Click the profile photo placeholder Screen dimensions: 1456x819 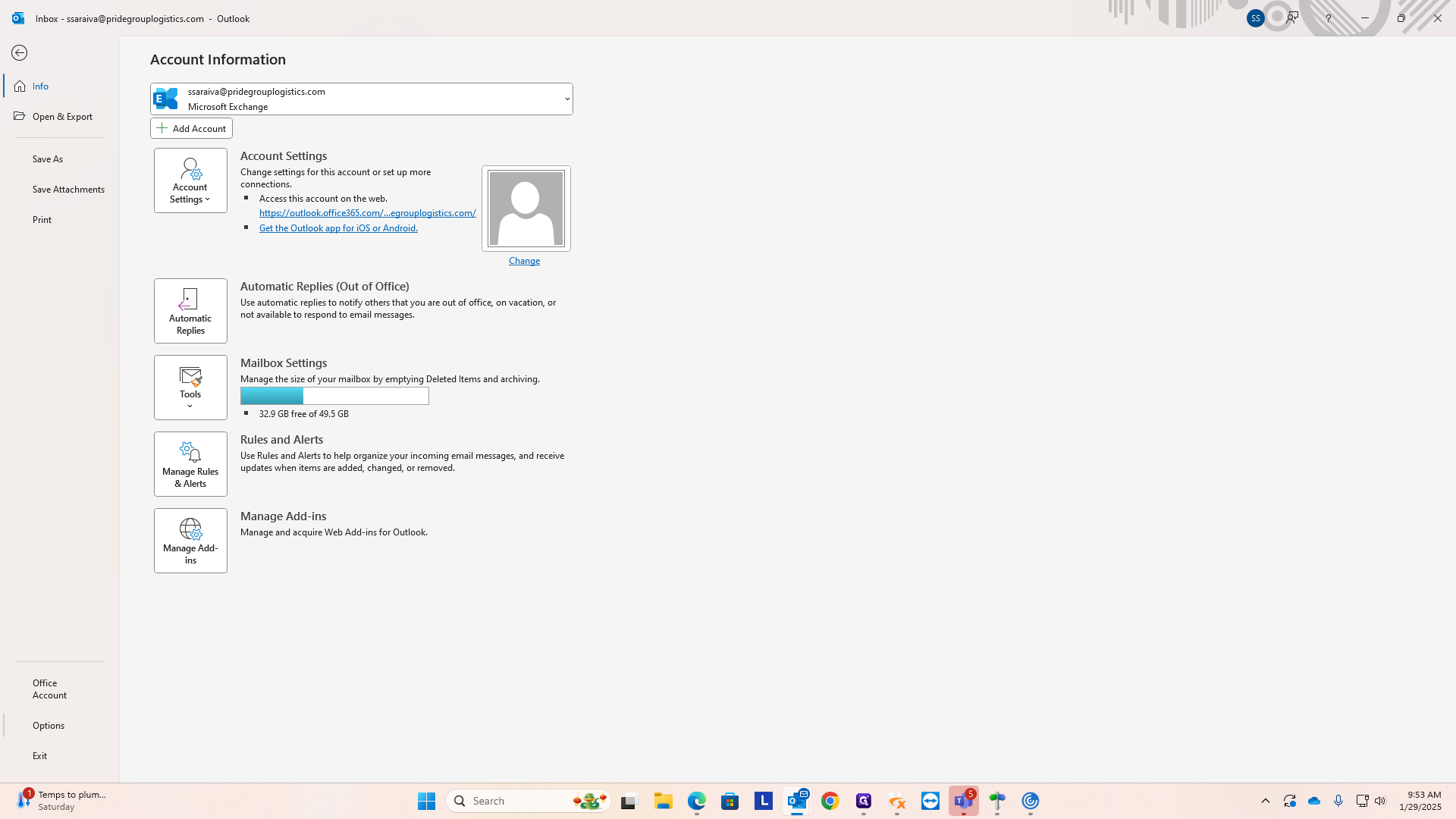coord(526,209)
